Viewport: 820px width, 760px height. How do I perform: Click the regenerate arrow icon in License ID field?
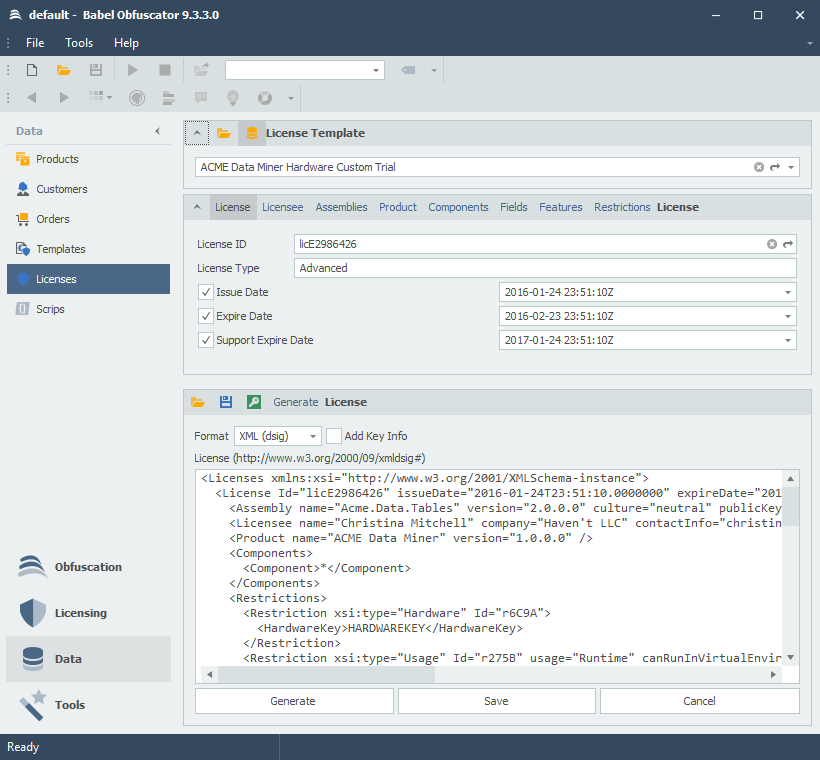(788, 244)
